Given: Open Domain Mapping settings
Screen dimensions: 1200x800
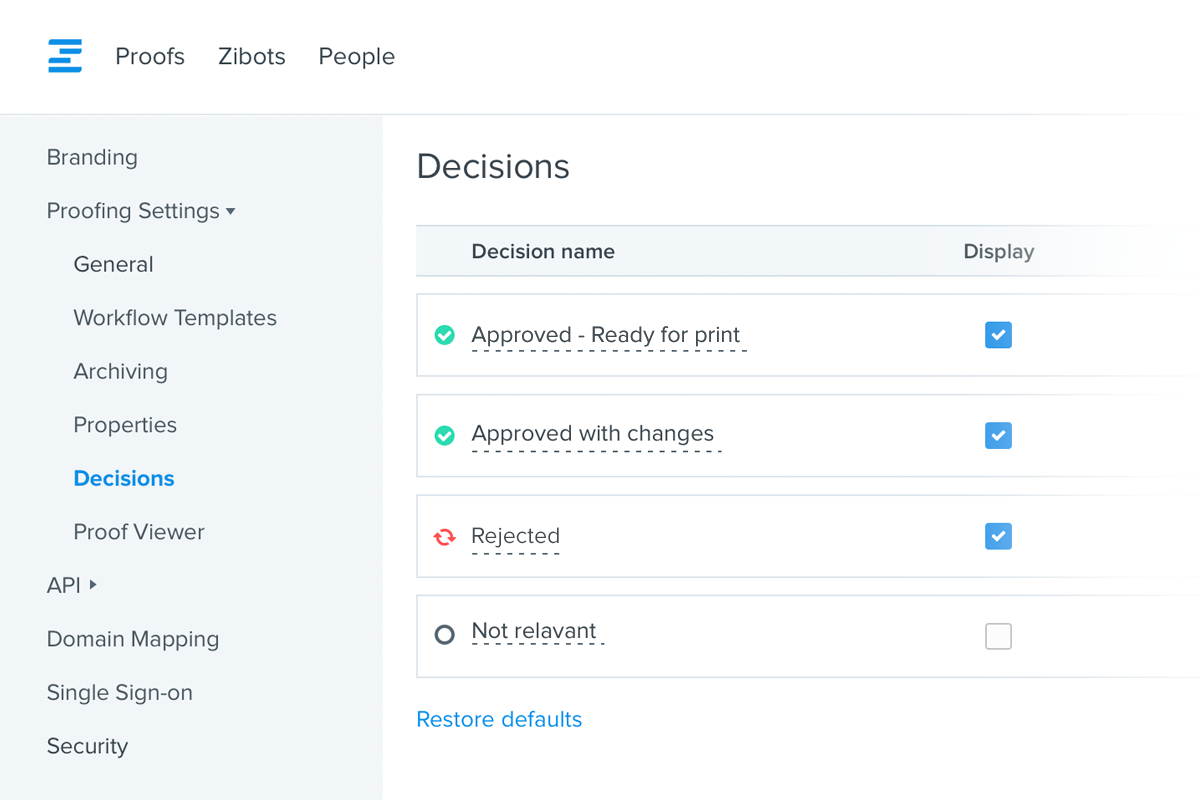Looking at the screenshot, I should (x=133, y=638).
